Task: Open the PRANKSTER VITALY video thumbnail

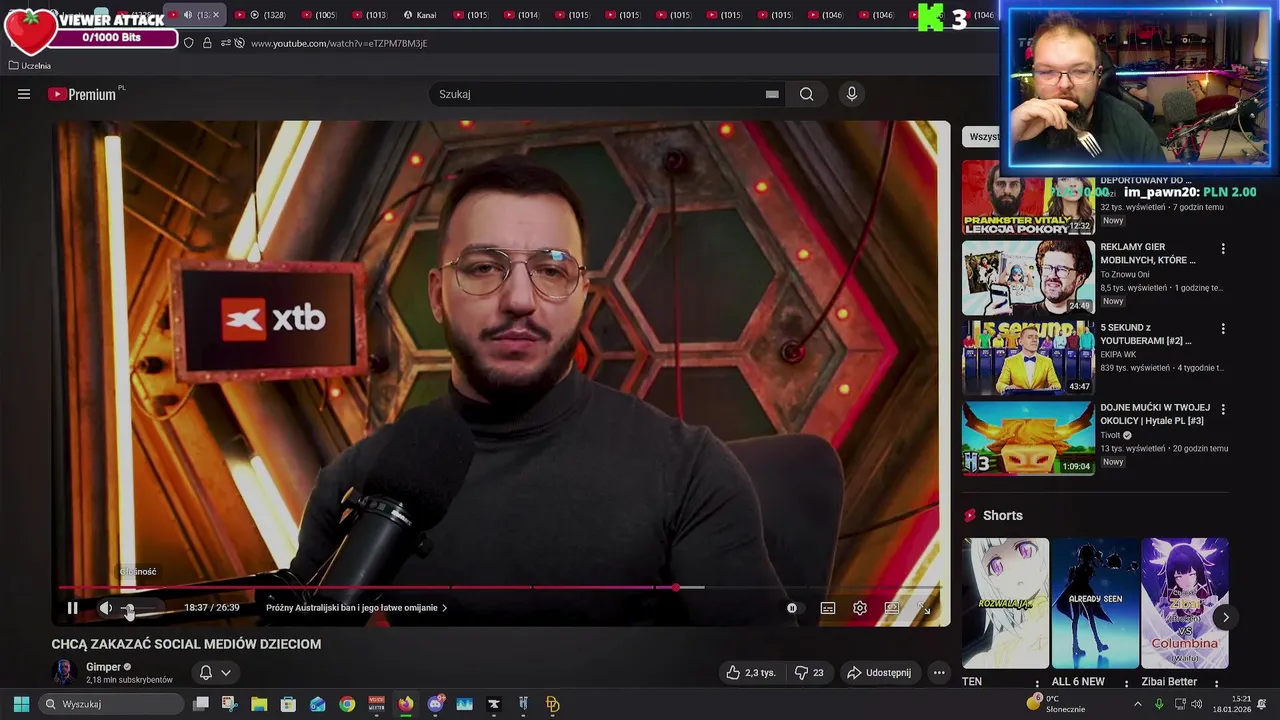Action: tap(1028, 197)
